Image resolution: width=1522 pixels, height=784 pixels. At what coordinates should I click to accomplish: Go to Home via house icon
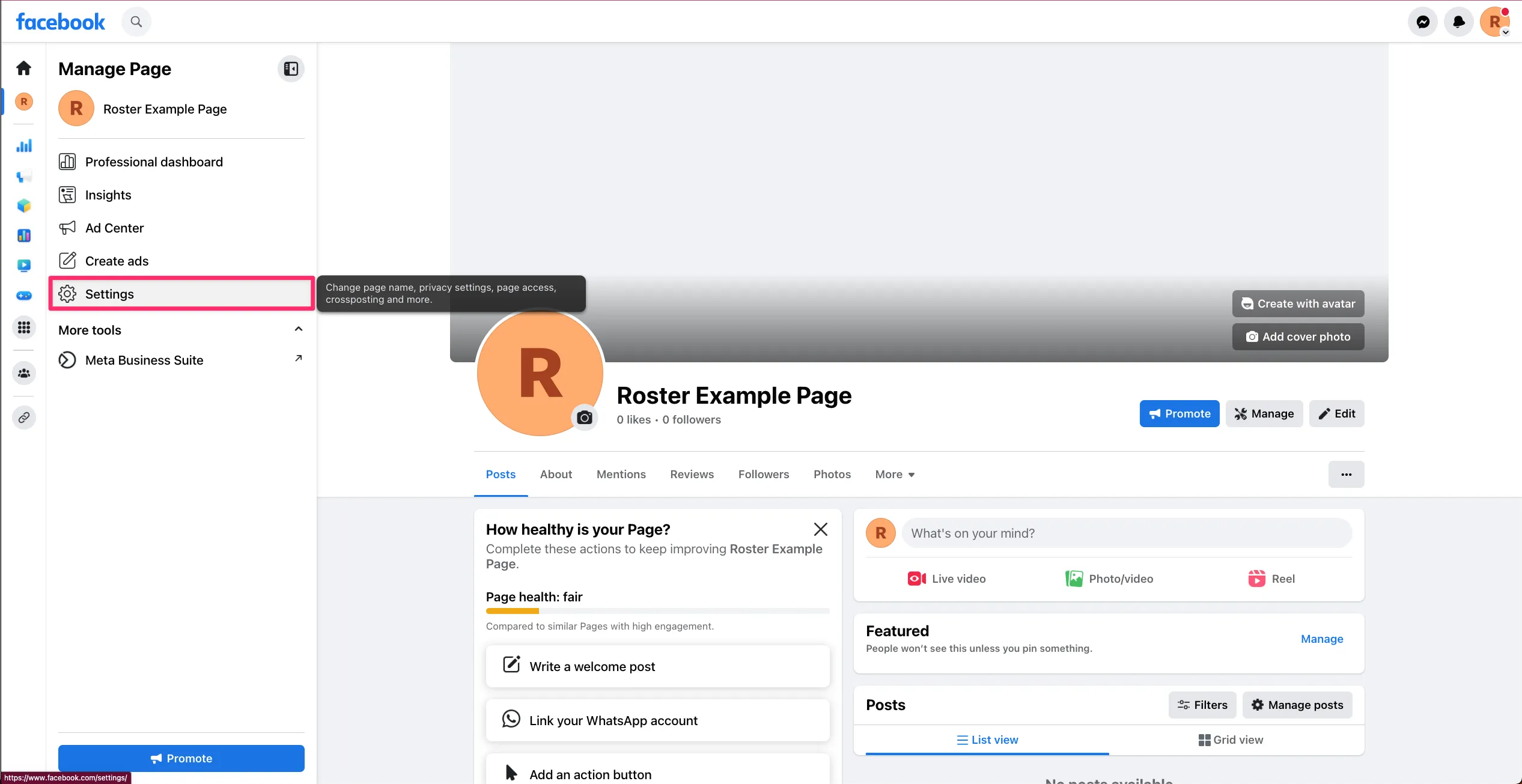point(23,68)
